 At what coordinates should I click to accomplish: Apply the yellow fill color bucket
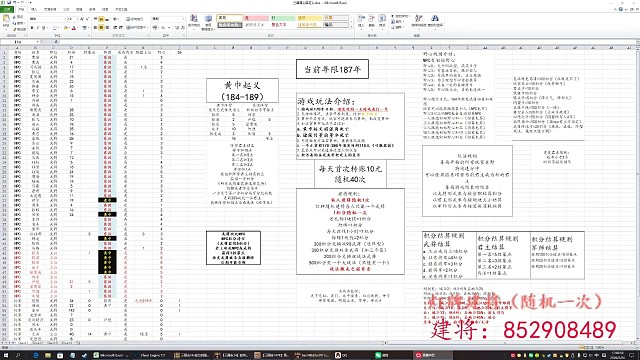tap(66, 28)
